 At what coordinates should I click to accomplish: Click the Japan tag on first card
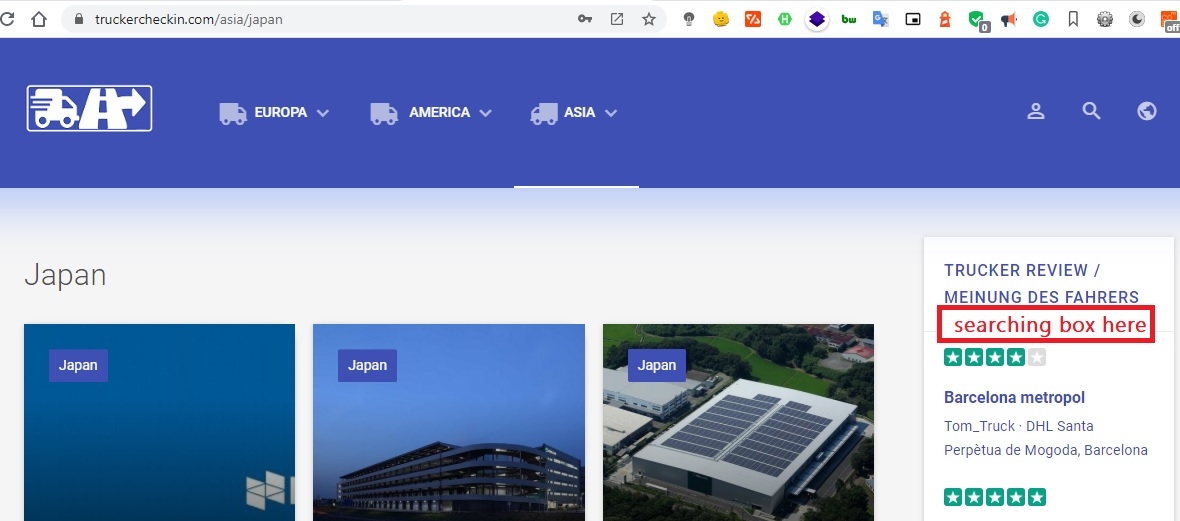(x=78, y=365)
